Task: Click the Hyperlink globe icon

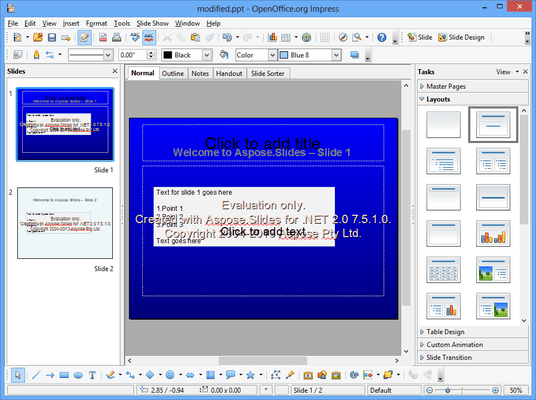Action: [x=307, y=37]
